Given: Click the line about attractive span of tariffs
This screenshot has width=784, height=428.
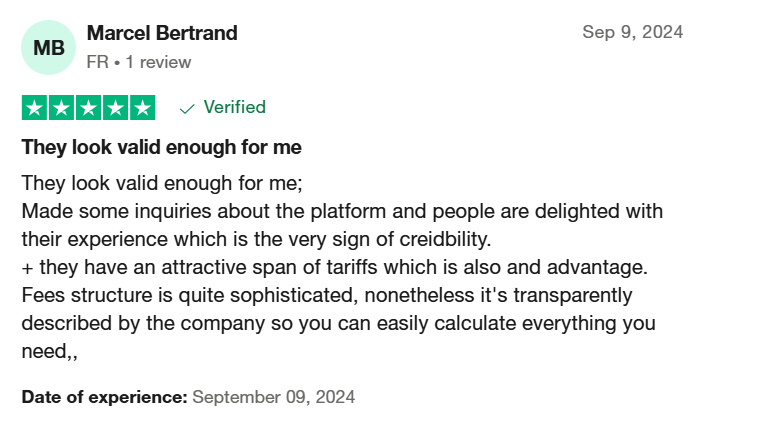Looking at the screenshot, I should click(x=334, y=267).
